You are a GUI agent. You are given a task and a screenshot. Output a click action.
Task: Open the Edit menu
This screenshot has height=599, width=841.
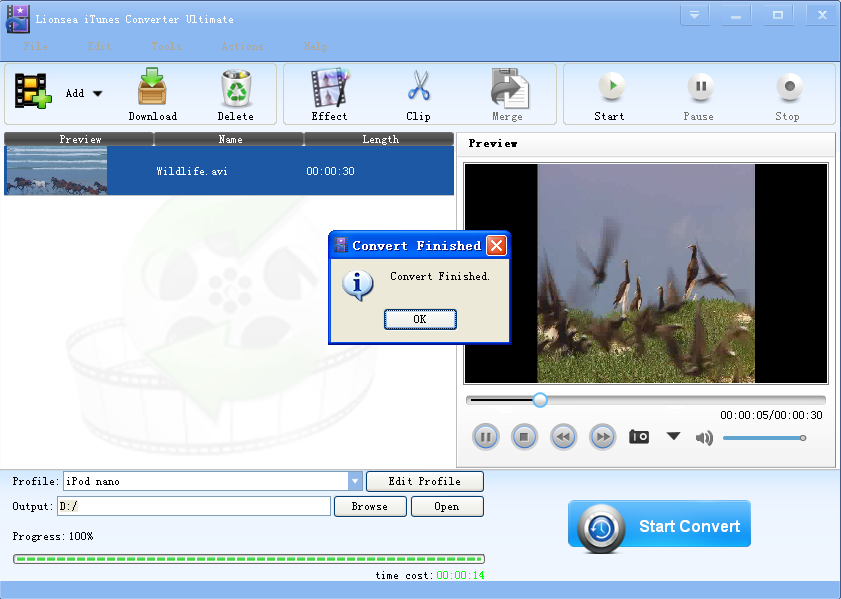[100, 47]
